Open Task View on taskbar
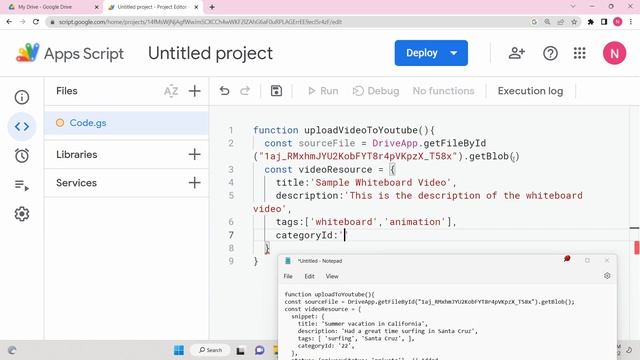The height and width of the screenshot is (360, 640). pos(240,351)
